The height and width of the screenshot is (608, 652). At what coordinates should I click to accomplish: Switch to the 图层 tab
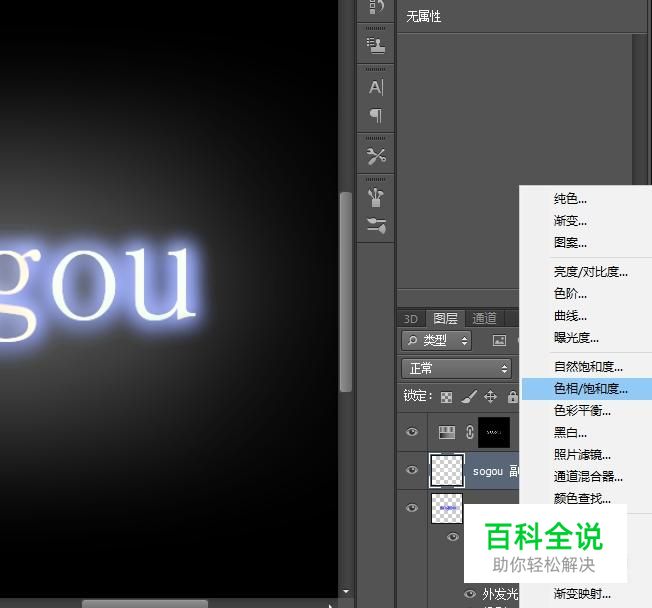pos(445,319)
